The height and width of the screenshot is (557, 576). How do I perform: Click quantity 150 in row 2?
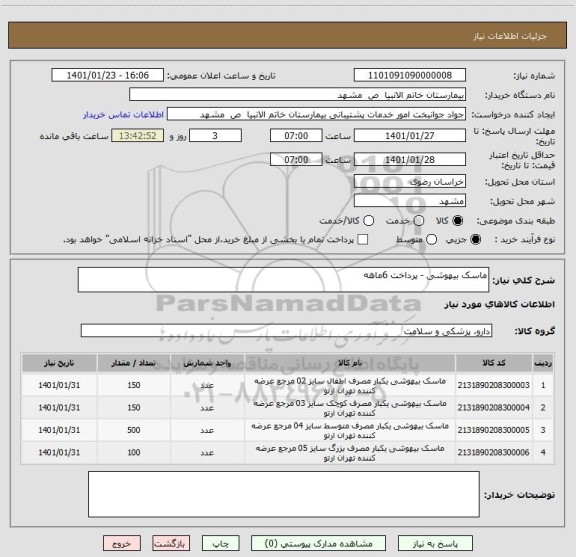(x=134, y=407)
